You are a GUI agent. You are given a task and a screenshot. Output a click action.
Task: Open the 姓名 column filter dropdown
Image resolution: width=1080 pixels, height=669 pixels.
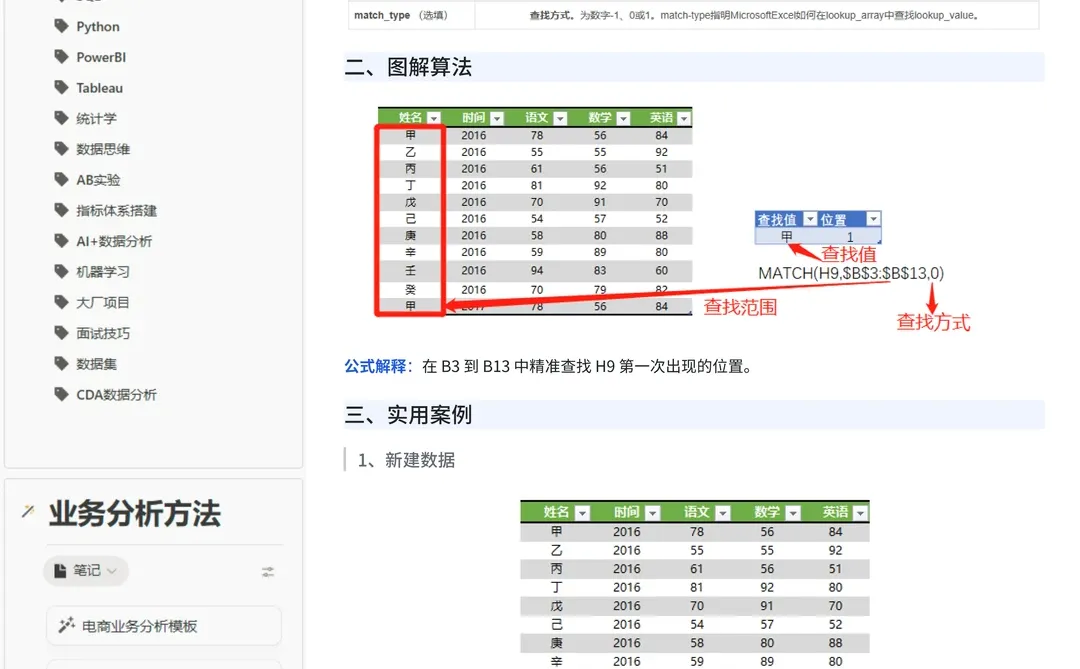(x=434, y=117)
